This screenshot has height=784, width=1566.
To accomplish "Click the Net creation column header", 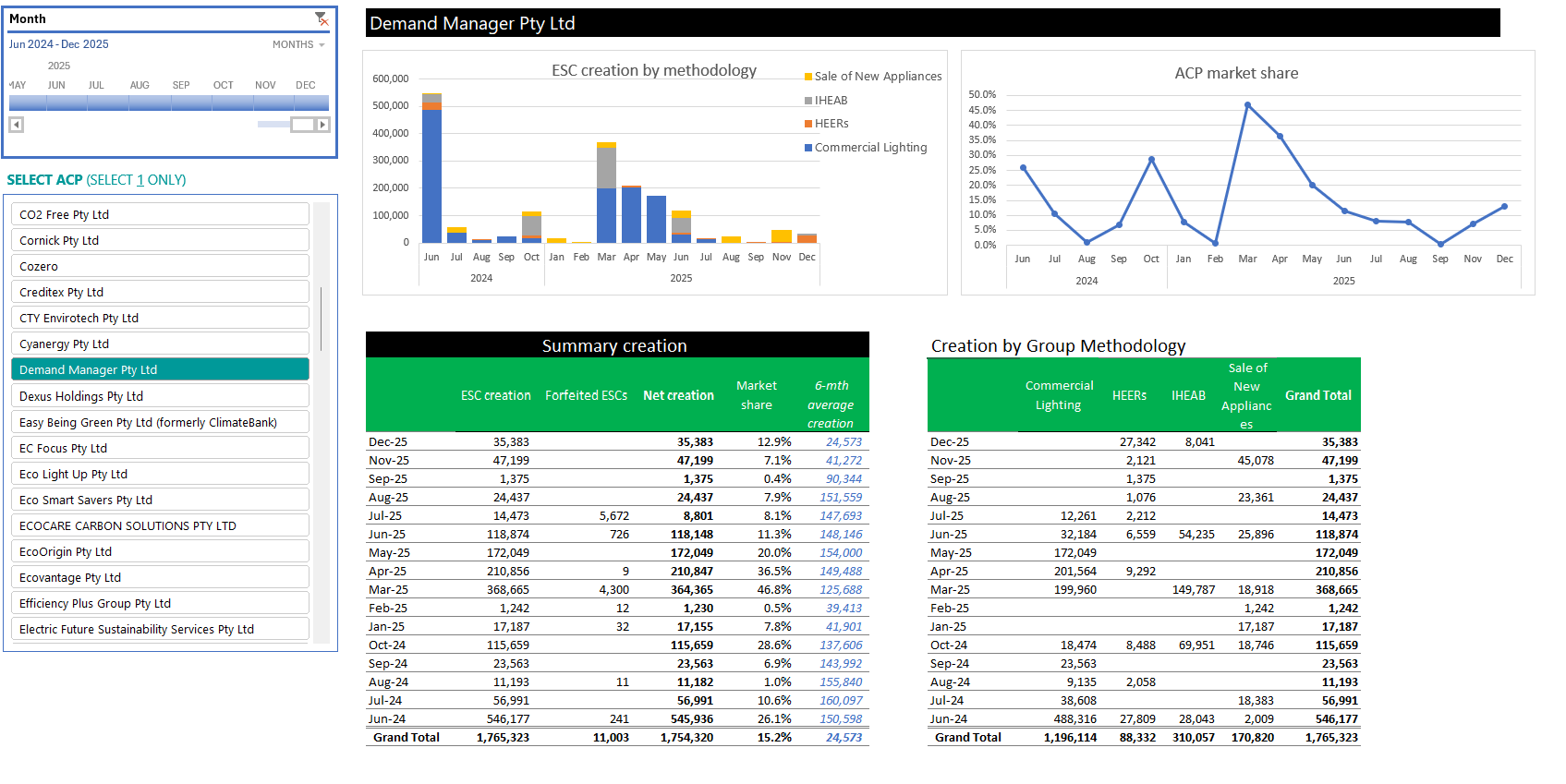I will point(678,395).
